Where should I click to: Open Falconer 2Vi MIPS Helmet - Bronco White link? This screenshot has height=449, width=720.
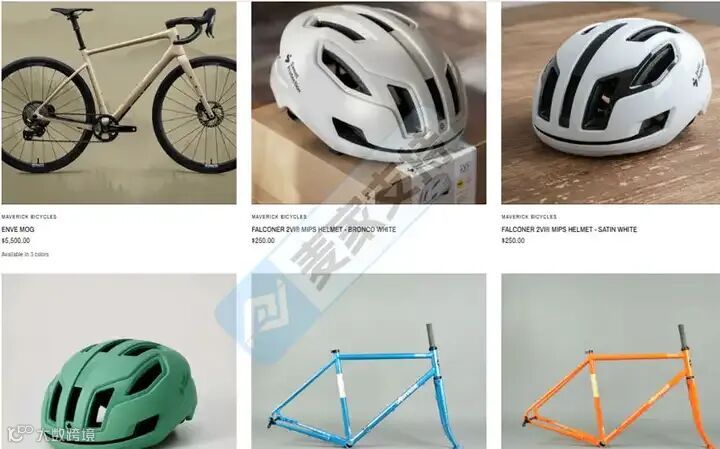tap(324, 229)
